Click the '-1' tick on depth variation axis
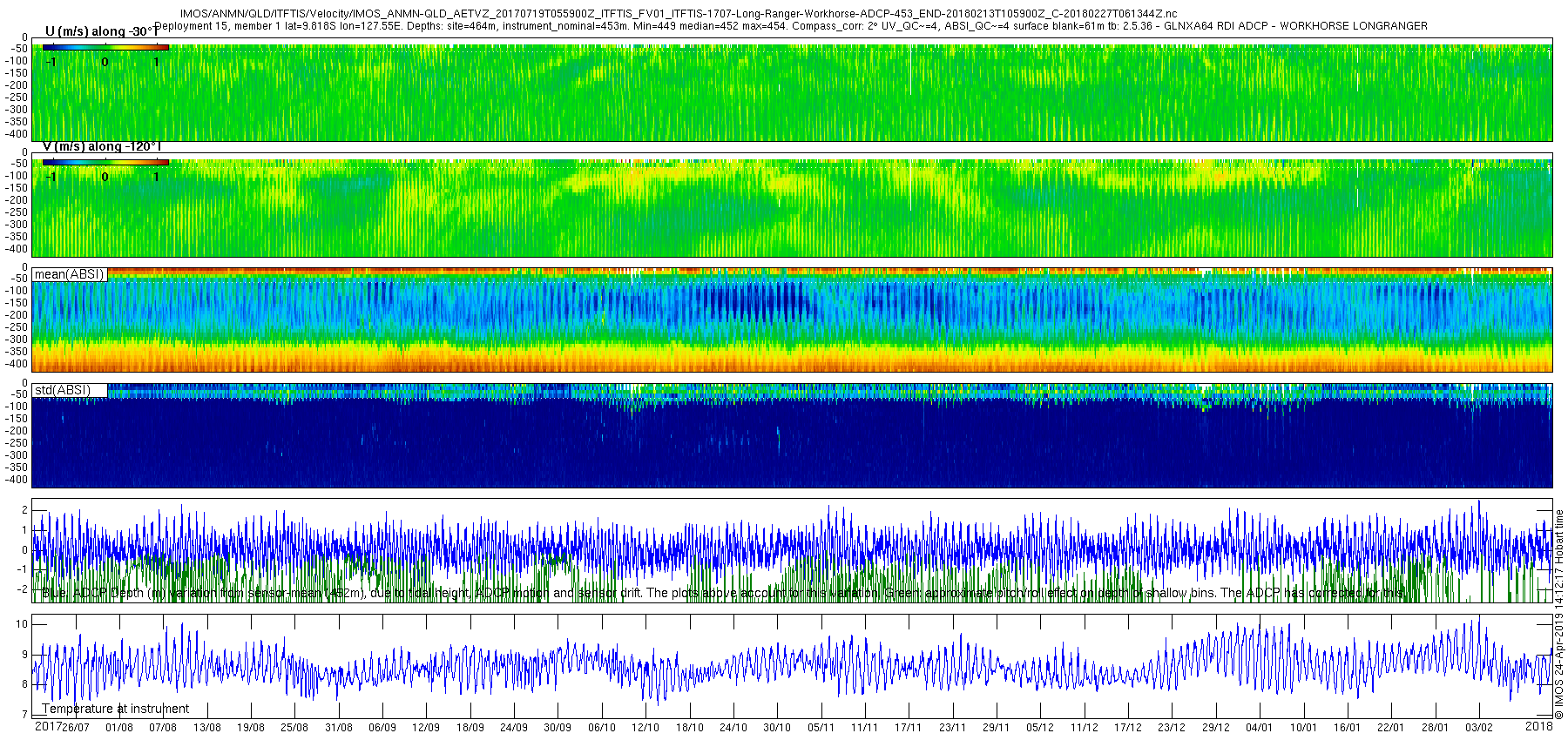 [24, 569]
